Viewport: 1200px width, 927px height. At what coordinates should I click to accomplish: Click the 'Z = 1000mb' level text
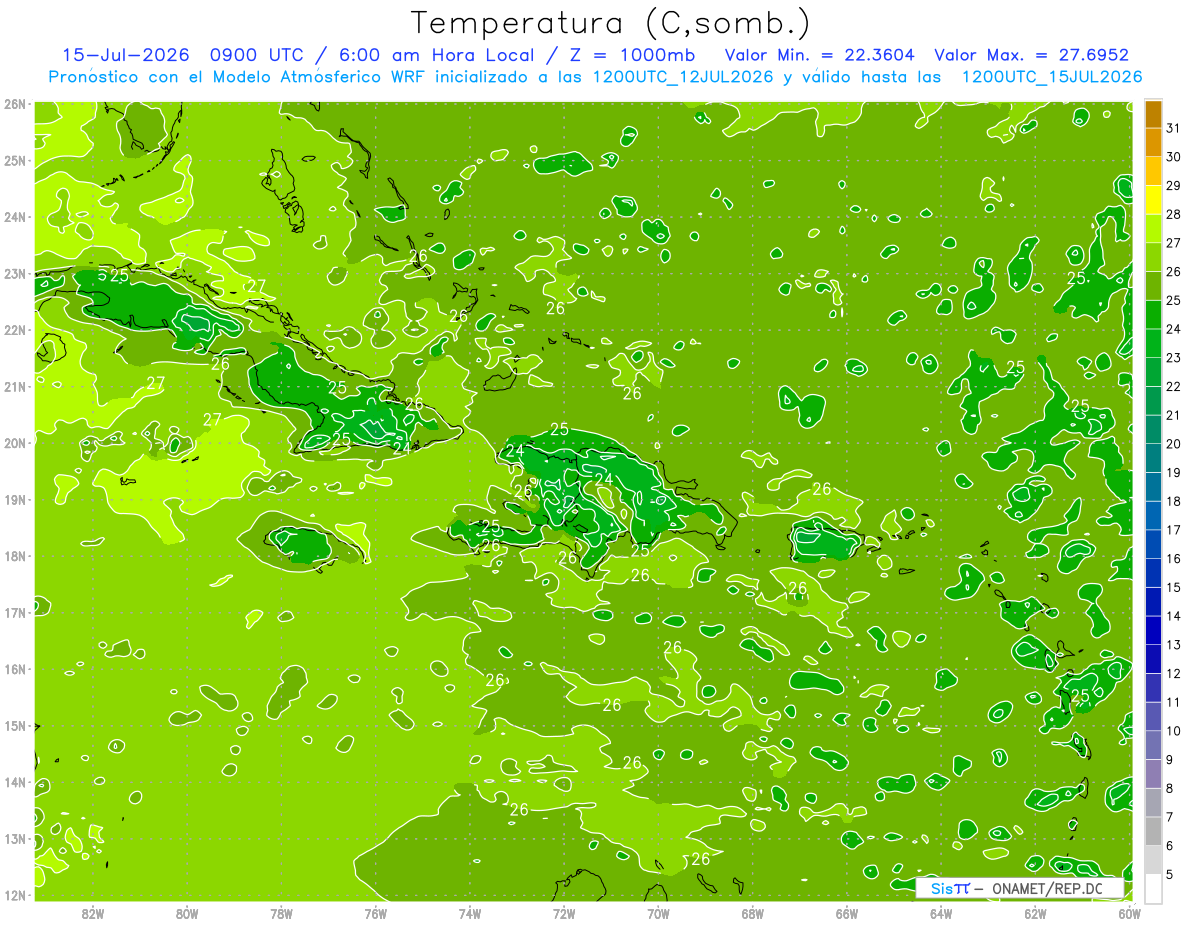pyautogui.click(x=630, y=55)
